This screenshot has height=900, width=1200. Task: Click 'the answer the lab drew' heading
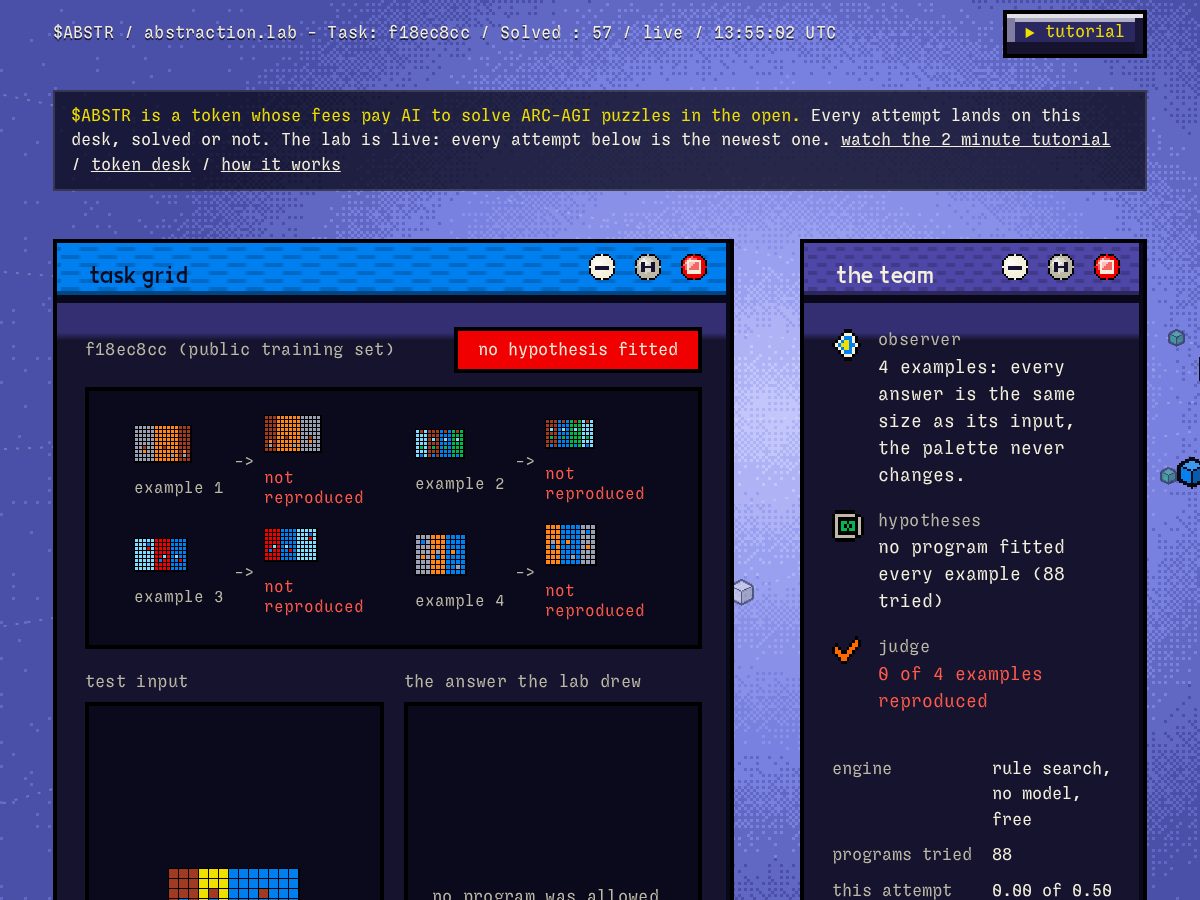pos(523,681)
